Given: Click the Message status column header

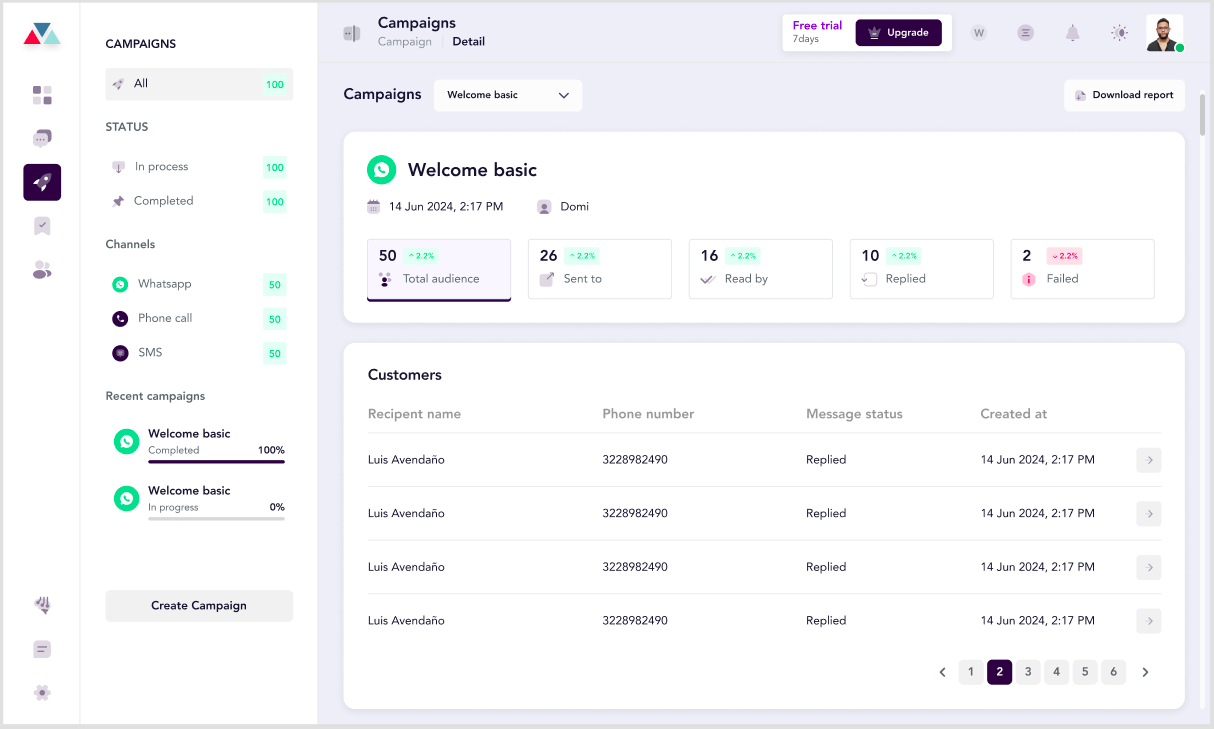Looking at the screenshot, I should [x=854, y=414].
